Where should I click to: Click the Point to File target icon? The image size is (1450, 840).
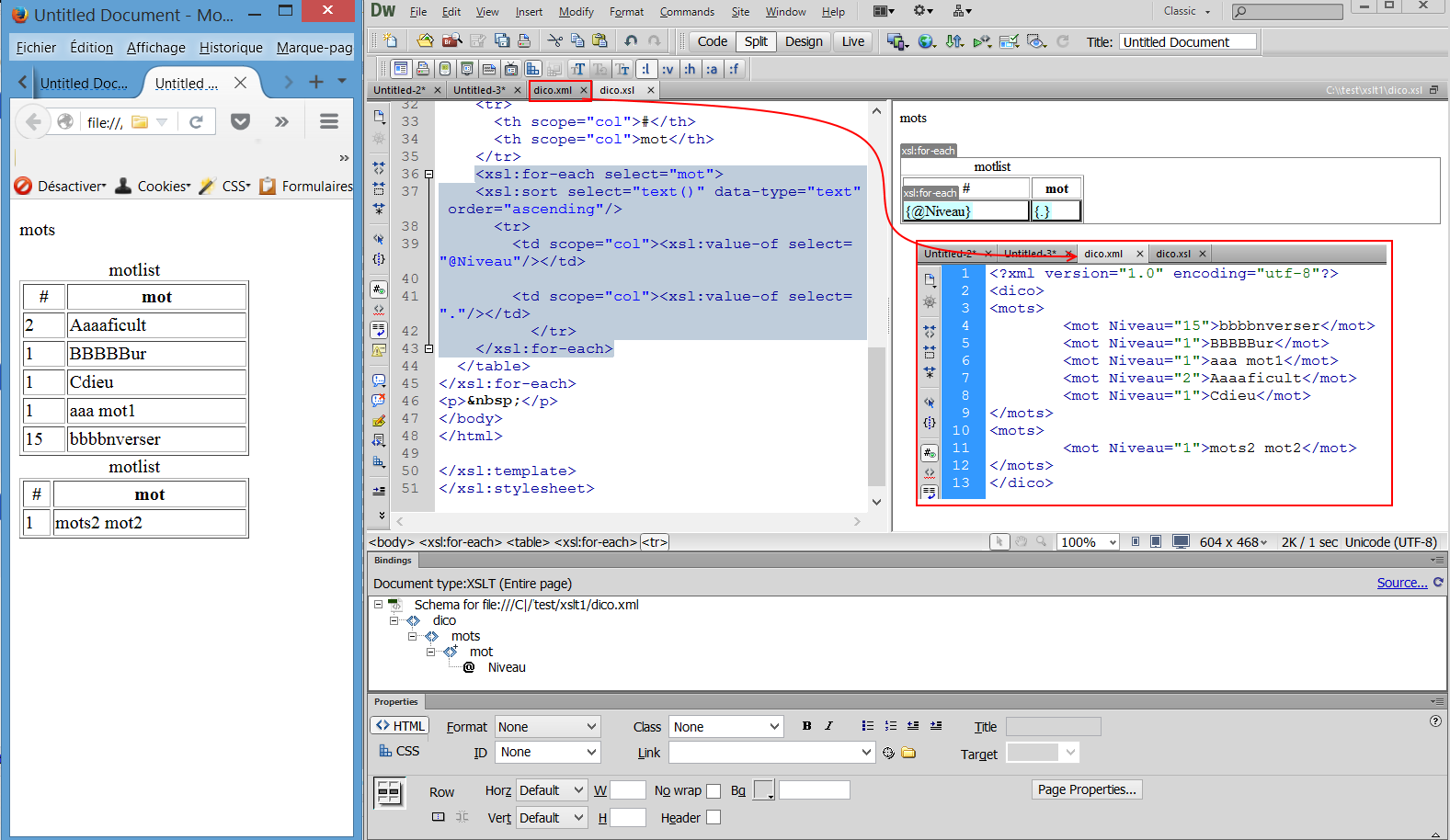click(888, 753)
